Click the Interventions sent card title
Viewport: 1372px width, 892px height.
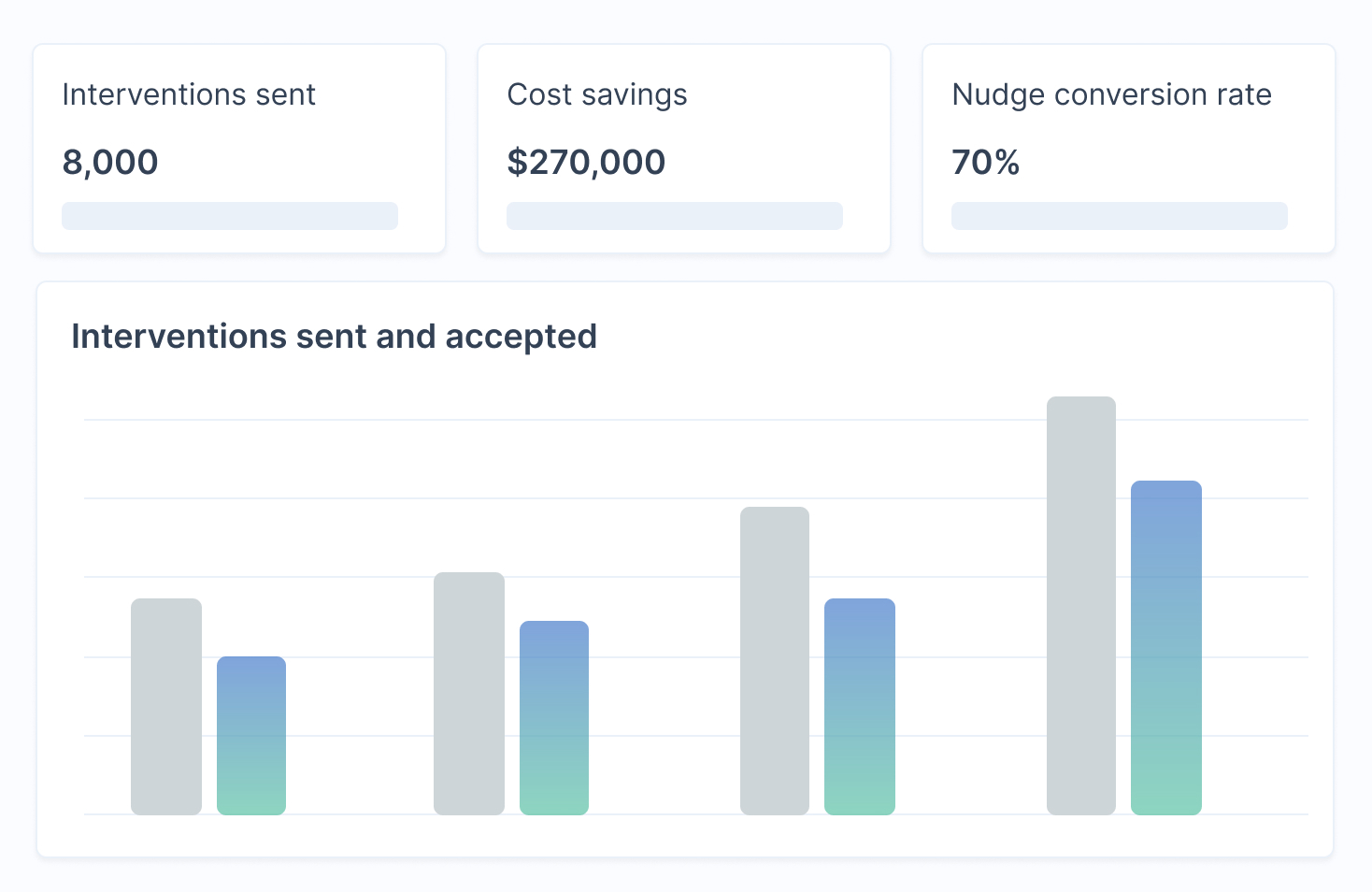pos(189,94)
